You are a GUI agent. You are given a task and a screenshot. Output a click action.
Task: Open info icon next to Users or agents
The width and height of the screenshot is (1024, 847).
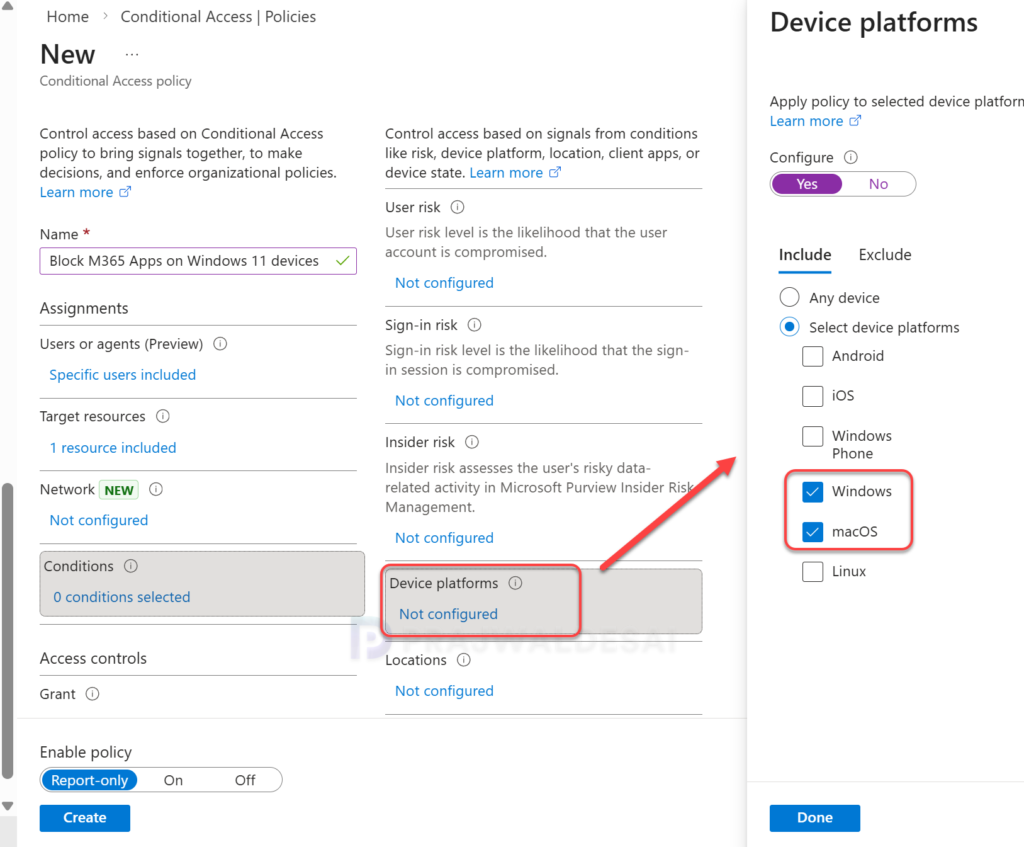click(220, 344)
